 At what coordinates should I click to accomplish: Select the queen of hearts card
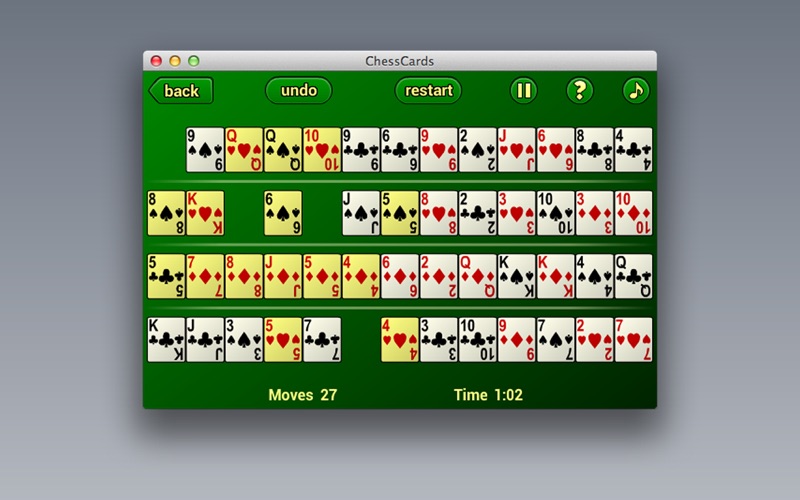click(x=244, y=149)
